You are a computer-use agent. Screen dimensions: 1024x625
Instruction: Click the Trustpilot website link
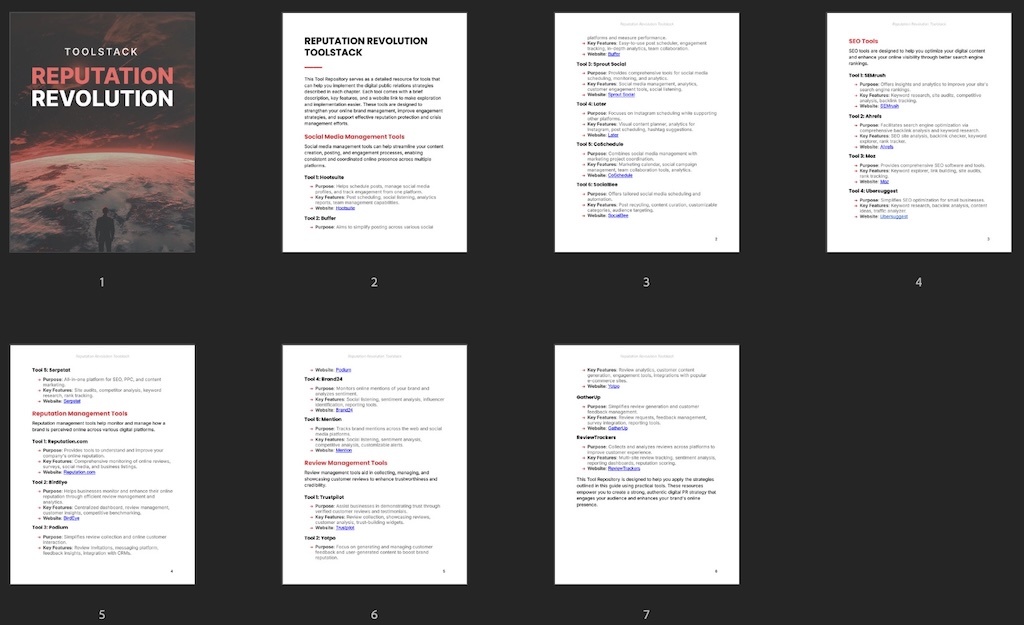click(x=345, y=527)
